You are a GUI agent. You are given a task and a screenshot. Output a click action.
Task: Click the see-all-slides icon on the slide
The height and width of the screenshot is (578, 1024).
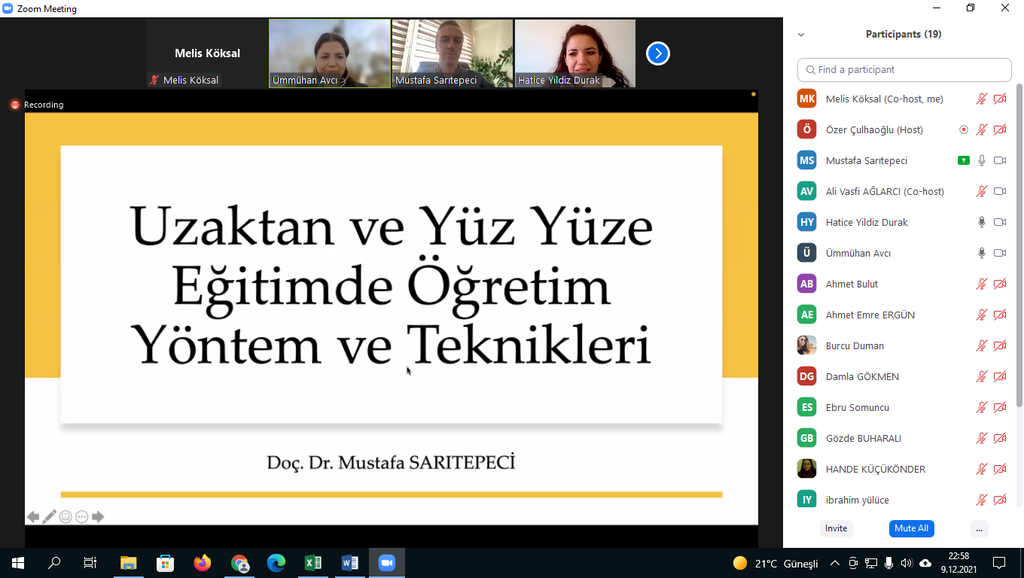coord(66,517)
